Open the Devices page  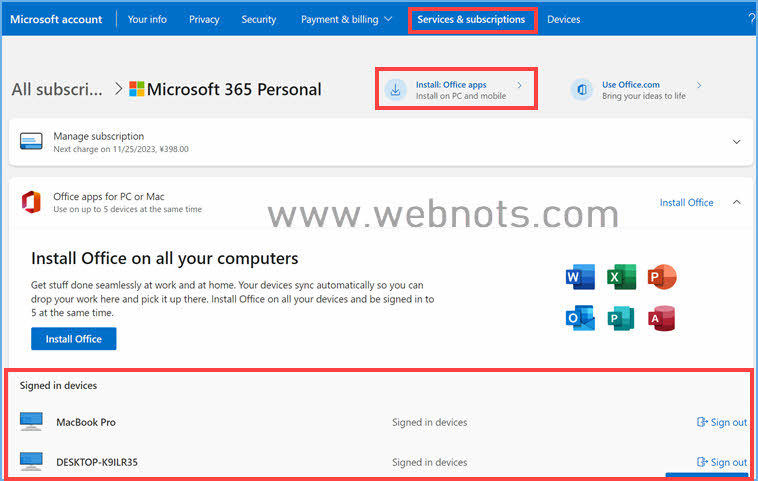click(x=563, y=19)
